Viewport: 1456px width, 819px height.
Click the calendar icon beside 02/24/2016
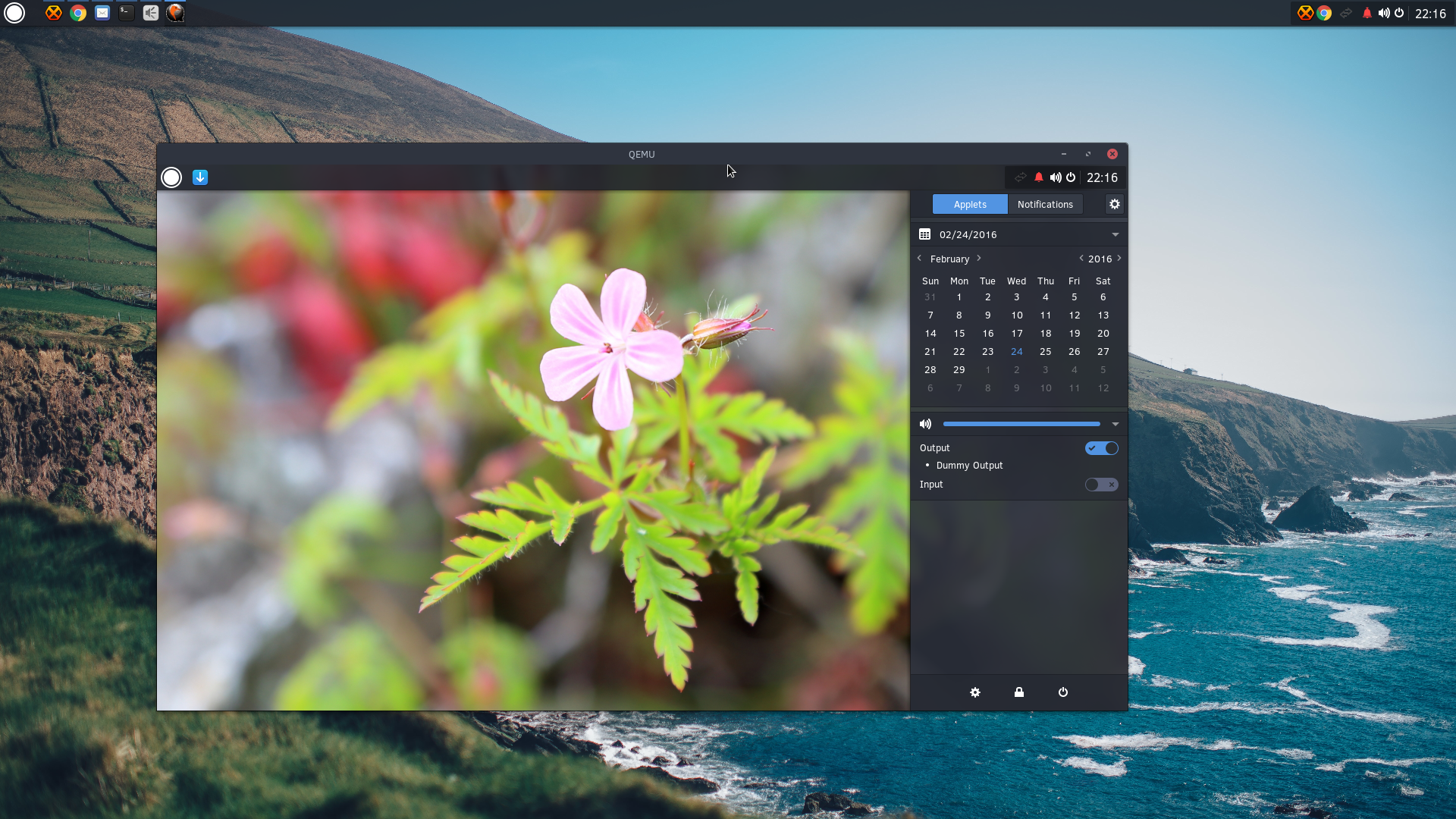click(924, 234)
